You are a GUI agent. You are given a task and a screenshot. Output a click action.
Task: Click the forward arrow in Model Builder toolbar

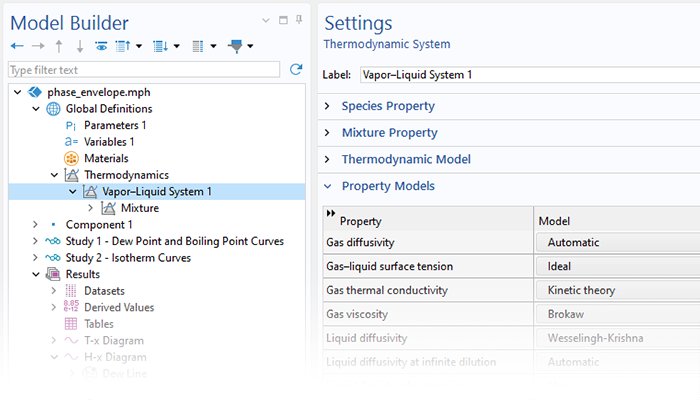38,46
